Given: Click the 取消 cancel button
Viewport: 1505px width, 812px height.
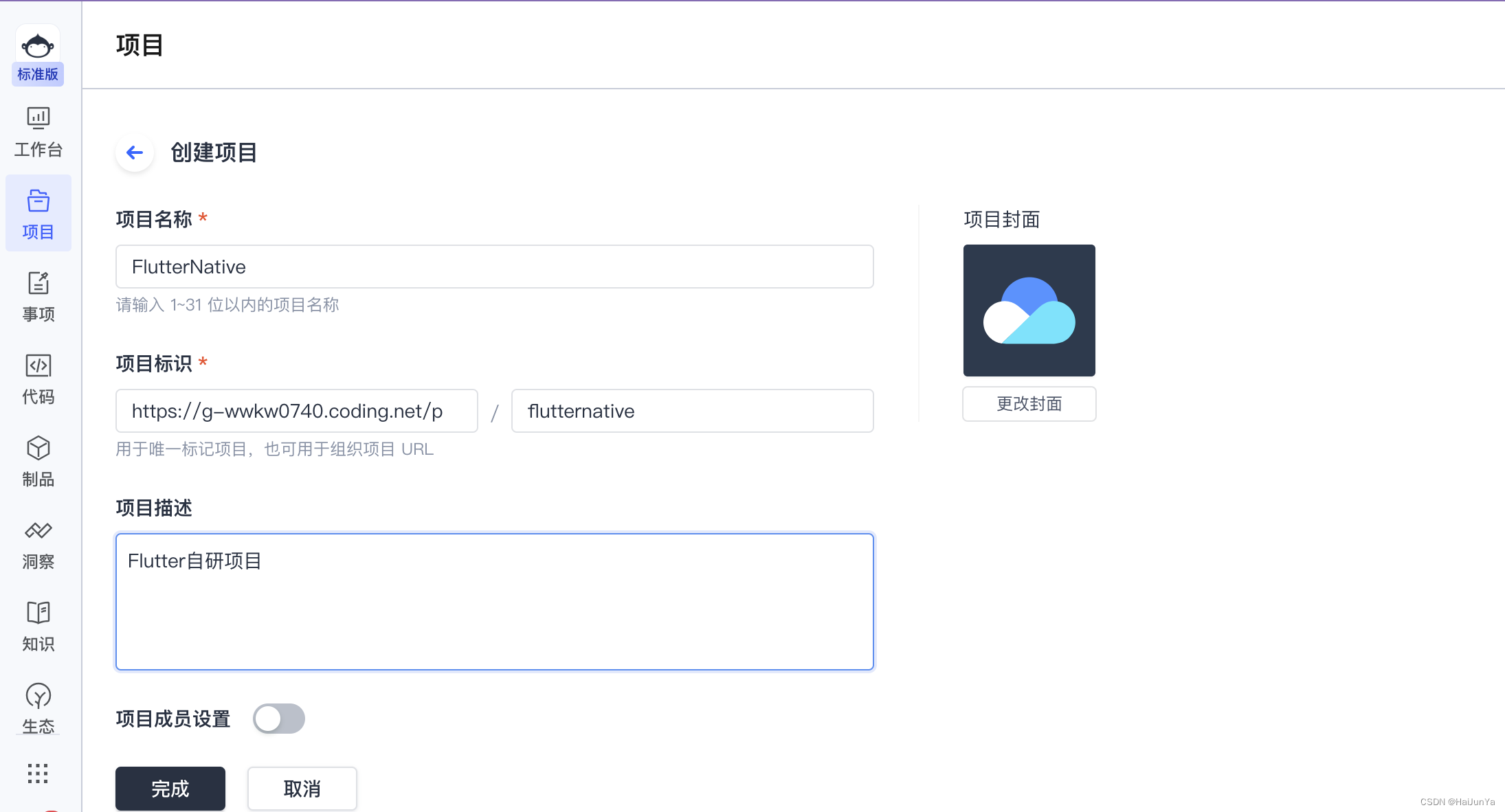Looking at the screenshot, I should [302, 789].
